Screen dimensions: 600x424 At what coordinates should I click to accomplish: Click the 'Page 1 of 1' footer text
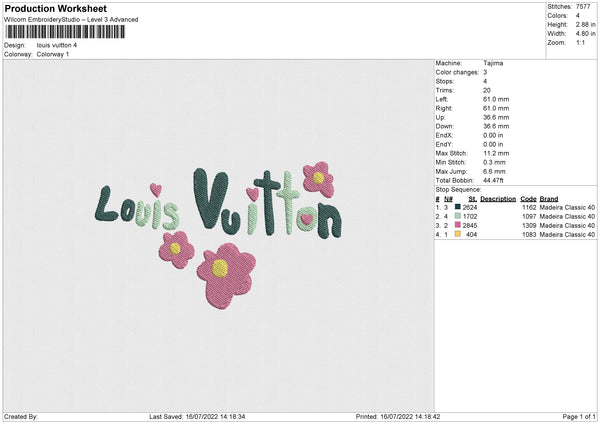coord(579,417)
